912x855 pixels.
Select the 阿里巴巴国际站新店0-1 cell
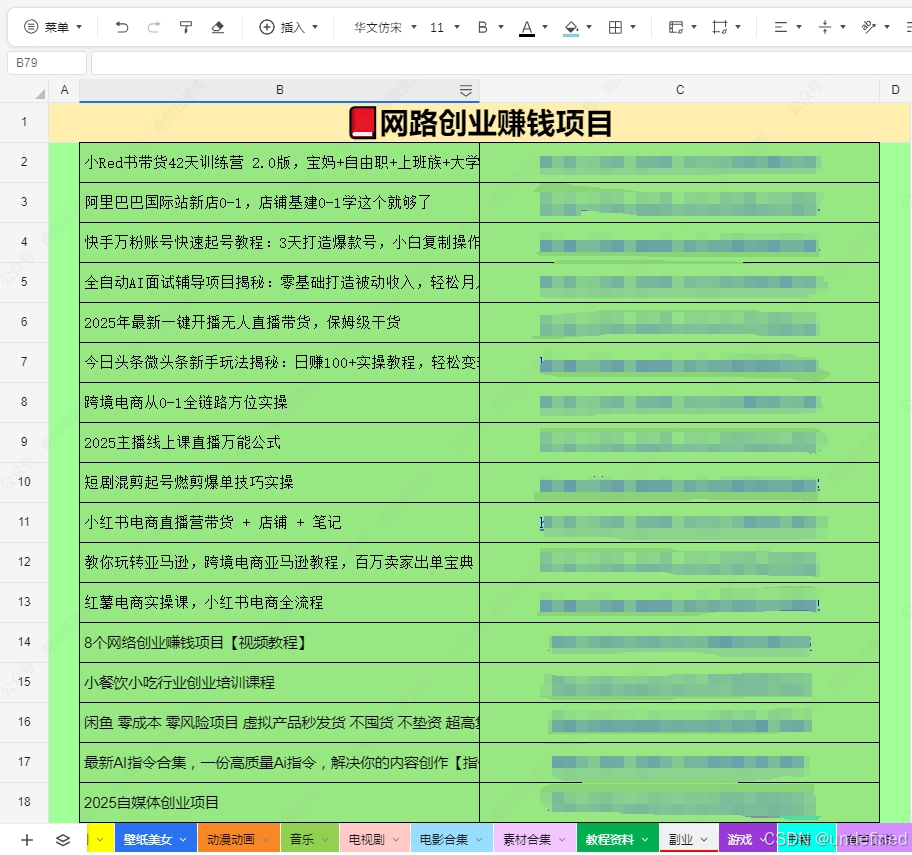(280, 202)
